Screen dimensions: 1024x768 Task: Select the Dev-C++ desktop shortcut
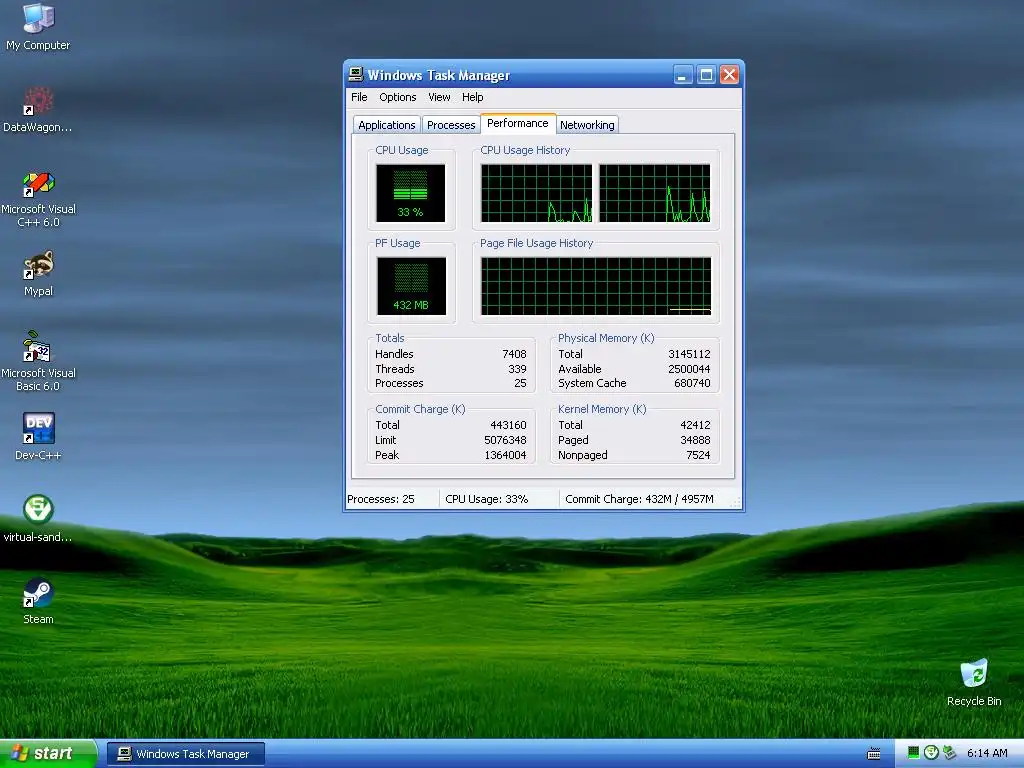tap(38, 437)
